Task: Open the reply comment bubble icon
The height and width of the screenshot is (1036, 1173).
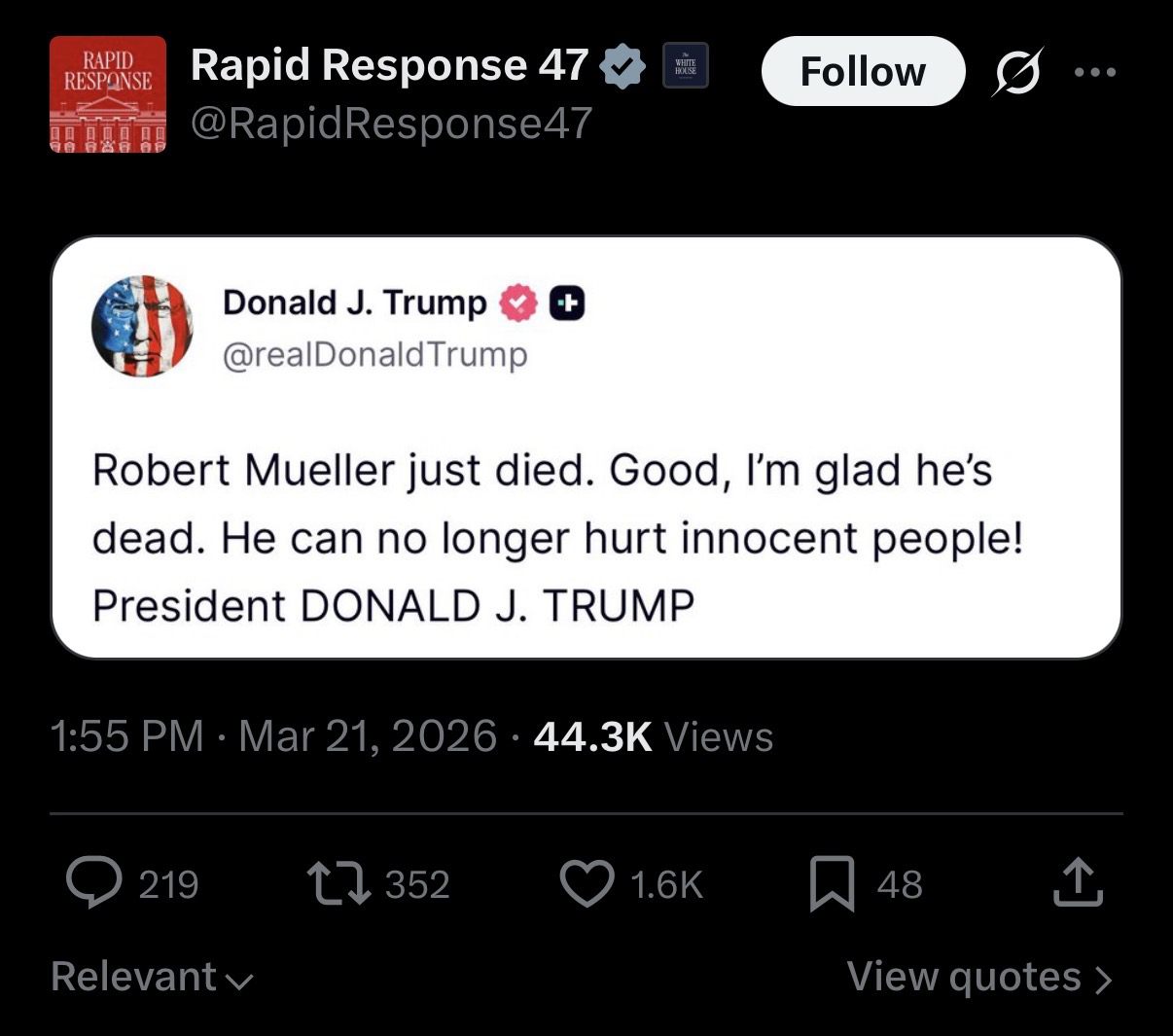Action: click(95, 882)
